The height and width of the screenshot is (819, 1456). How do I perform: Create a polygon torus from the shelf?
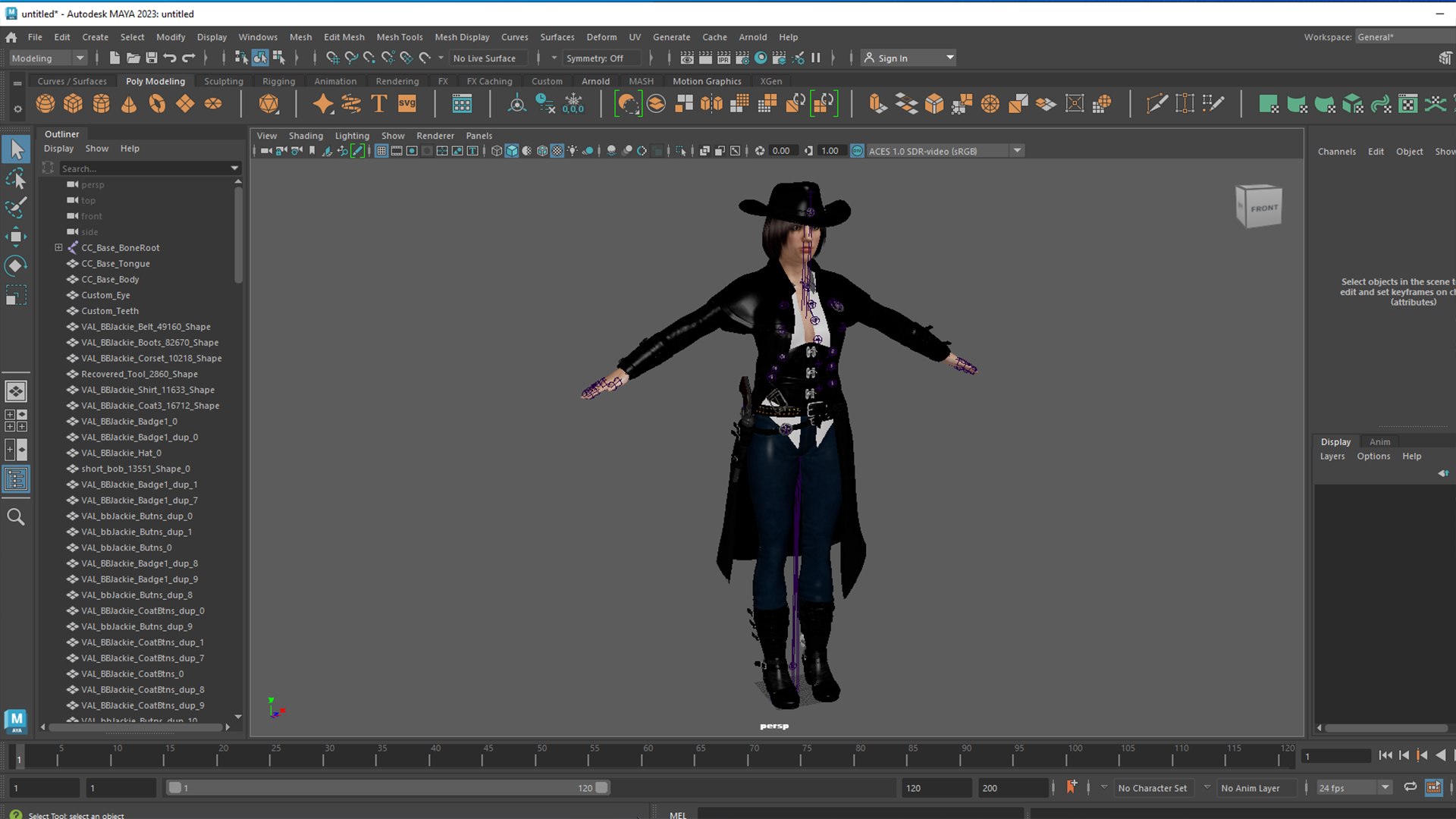157,104
